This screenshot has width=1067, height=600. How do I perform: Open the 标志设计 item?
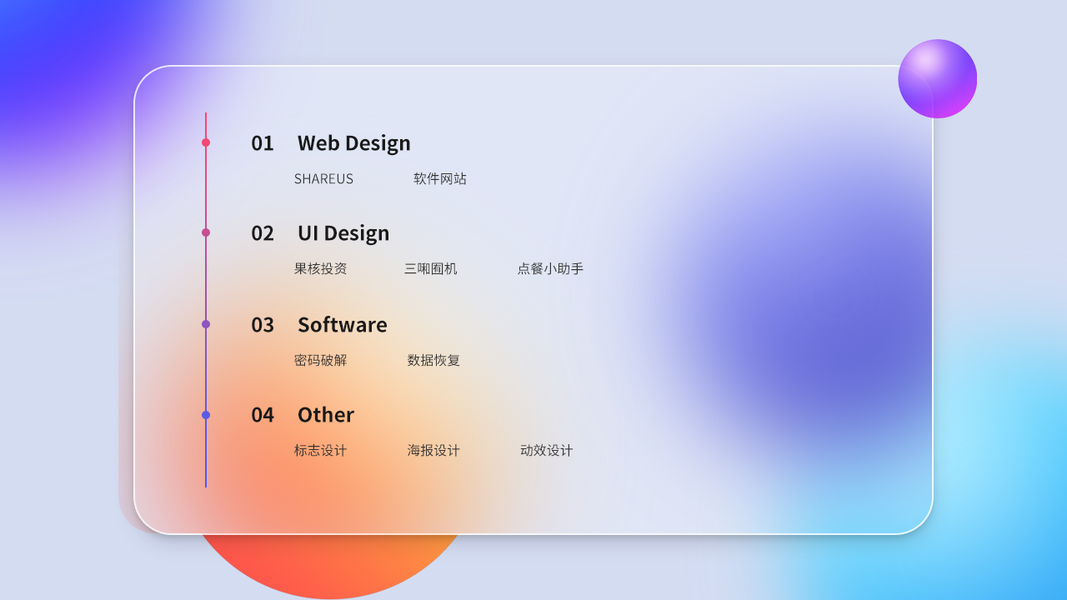320,451
